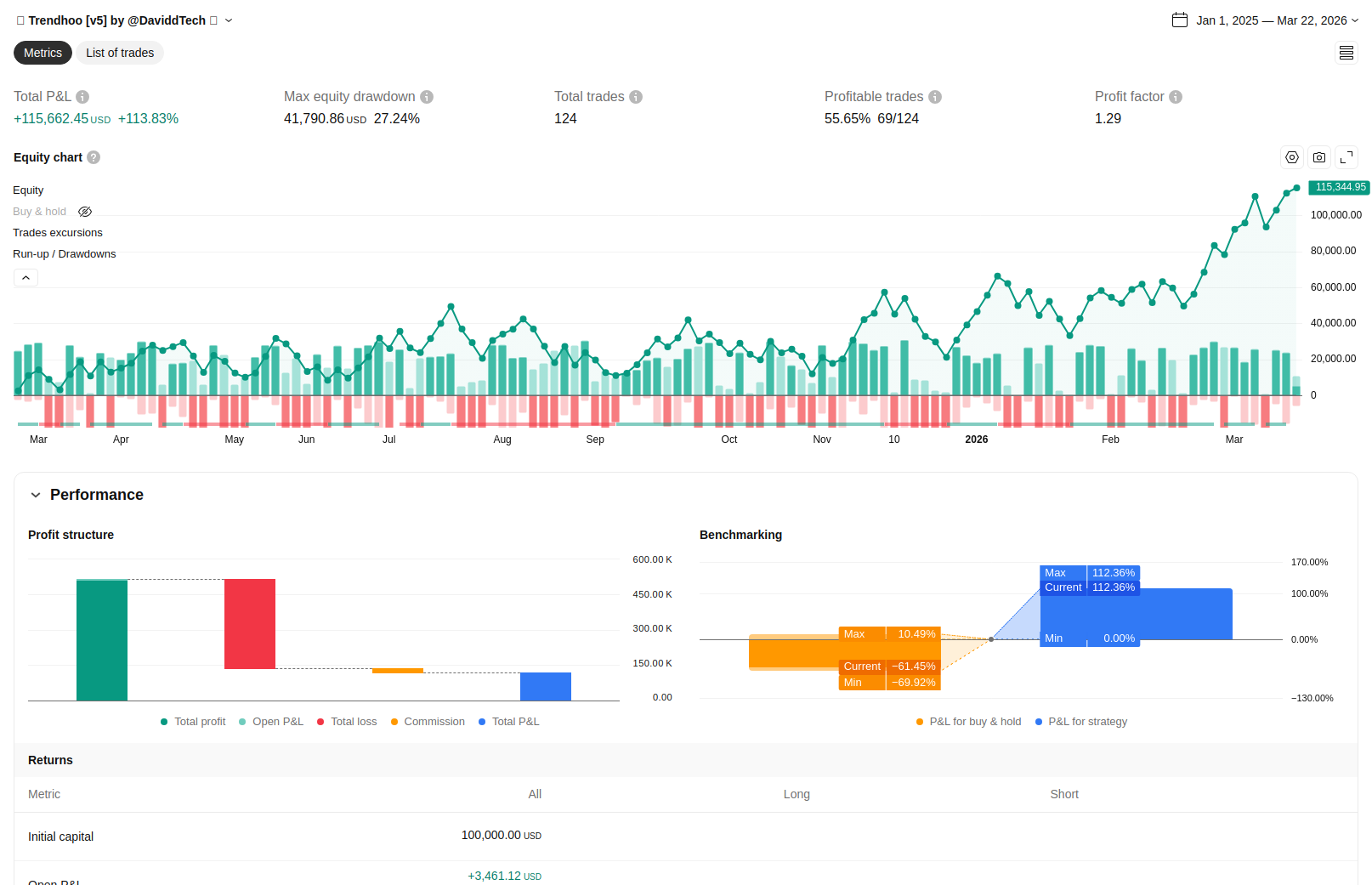This screenshot has width=1372, height=885.
Task: Toggle the Run-up / Drawdowns series
Action: pos(65,254)
